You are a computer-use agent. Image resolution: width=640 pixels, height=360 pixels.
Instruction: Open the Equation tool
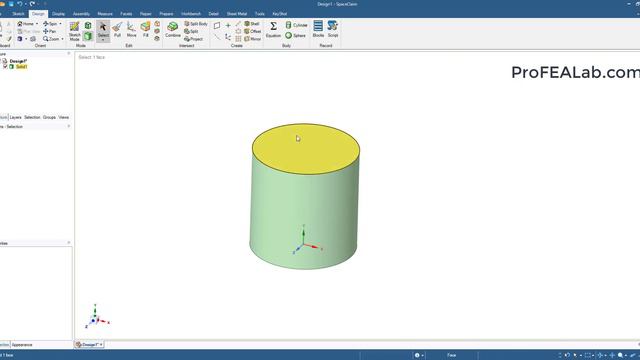tap(273, 29)
